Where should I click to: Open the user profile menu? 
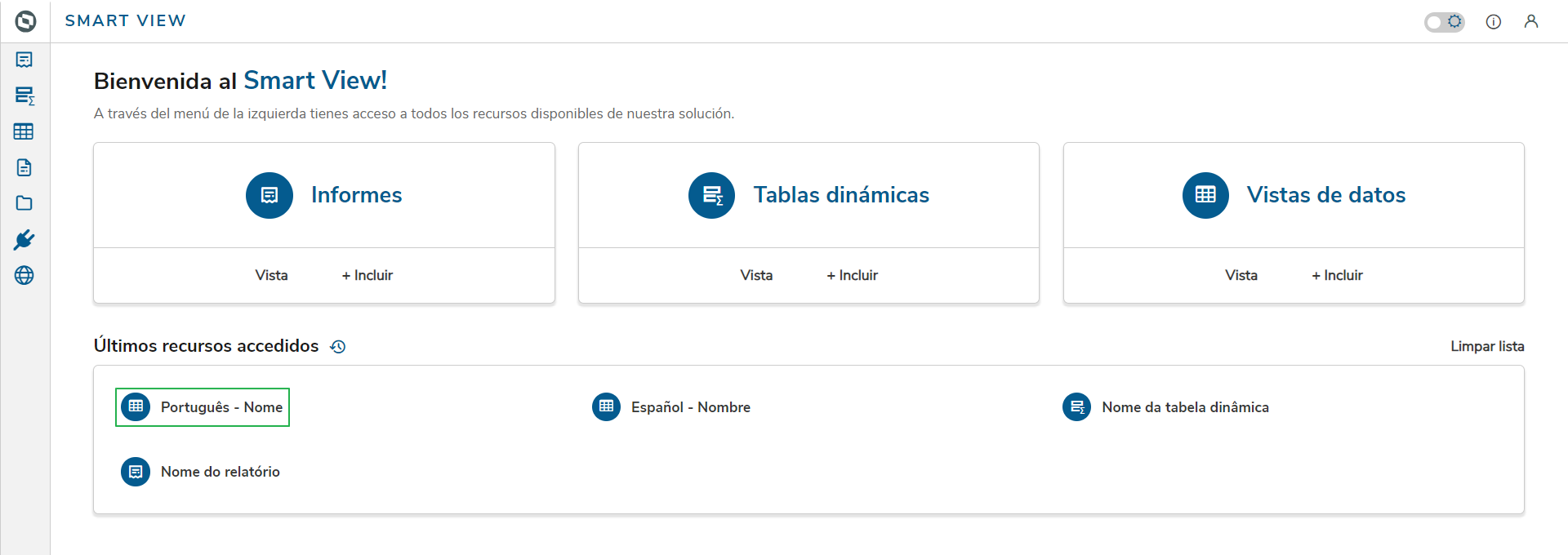click(x=1531, y=22)
